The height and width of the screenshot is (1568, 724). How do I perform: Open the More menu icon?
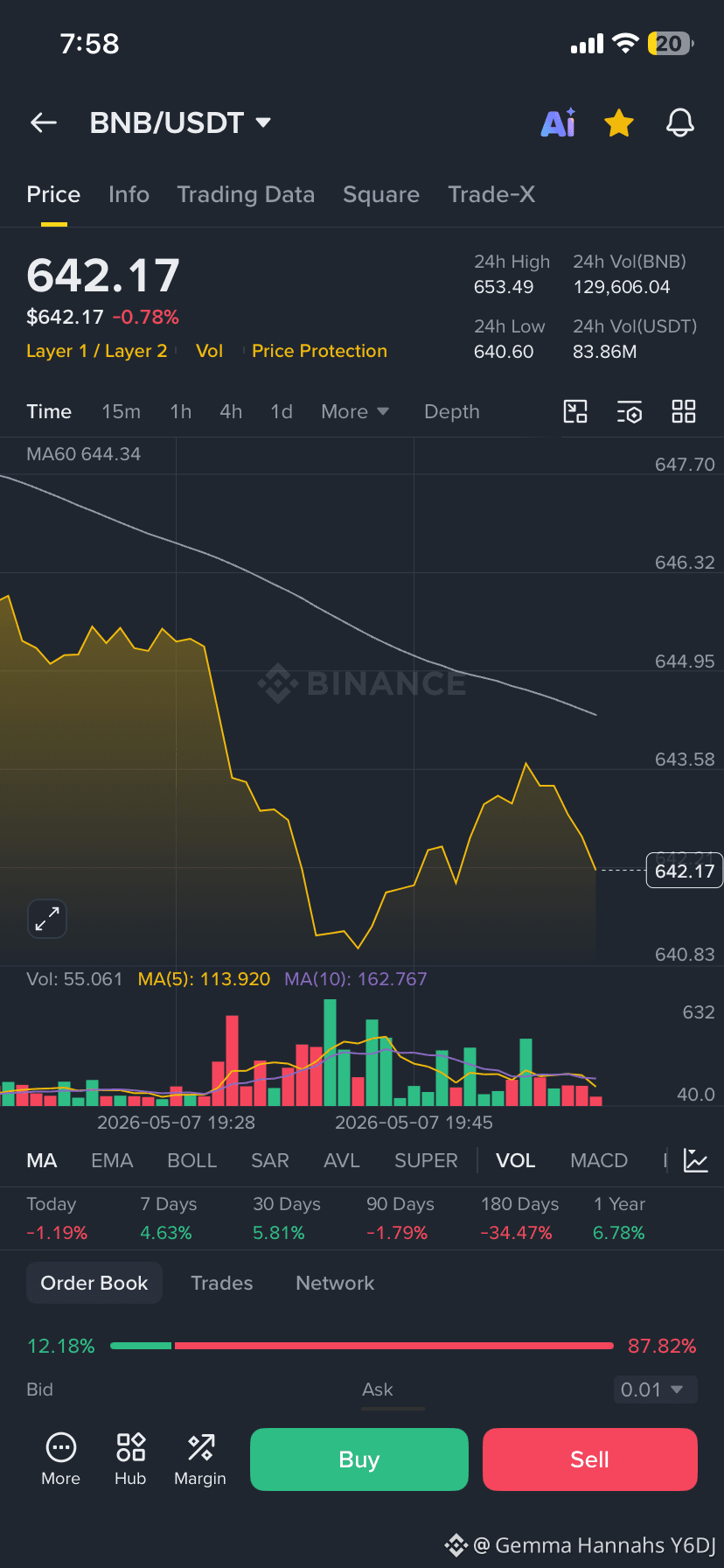coord(60,1459)
